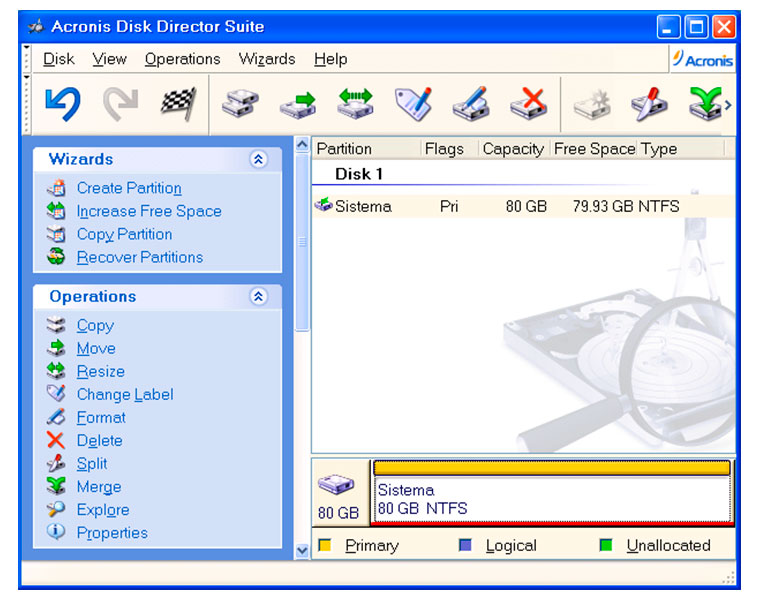Sort by the Free Space column header
This screenshot has width=760, height=600.
(x=594, y=148)
